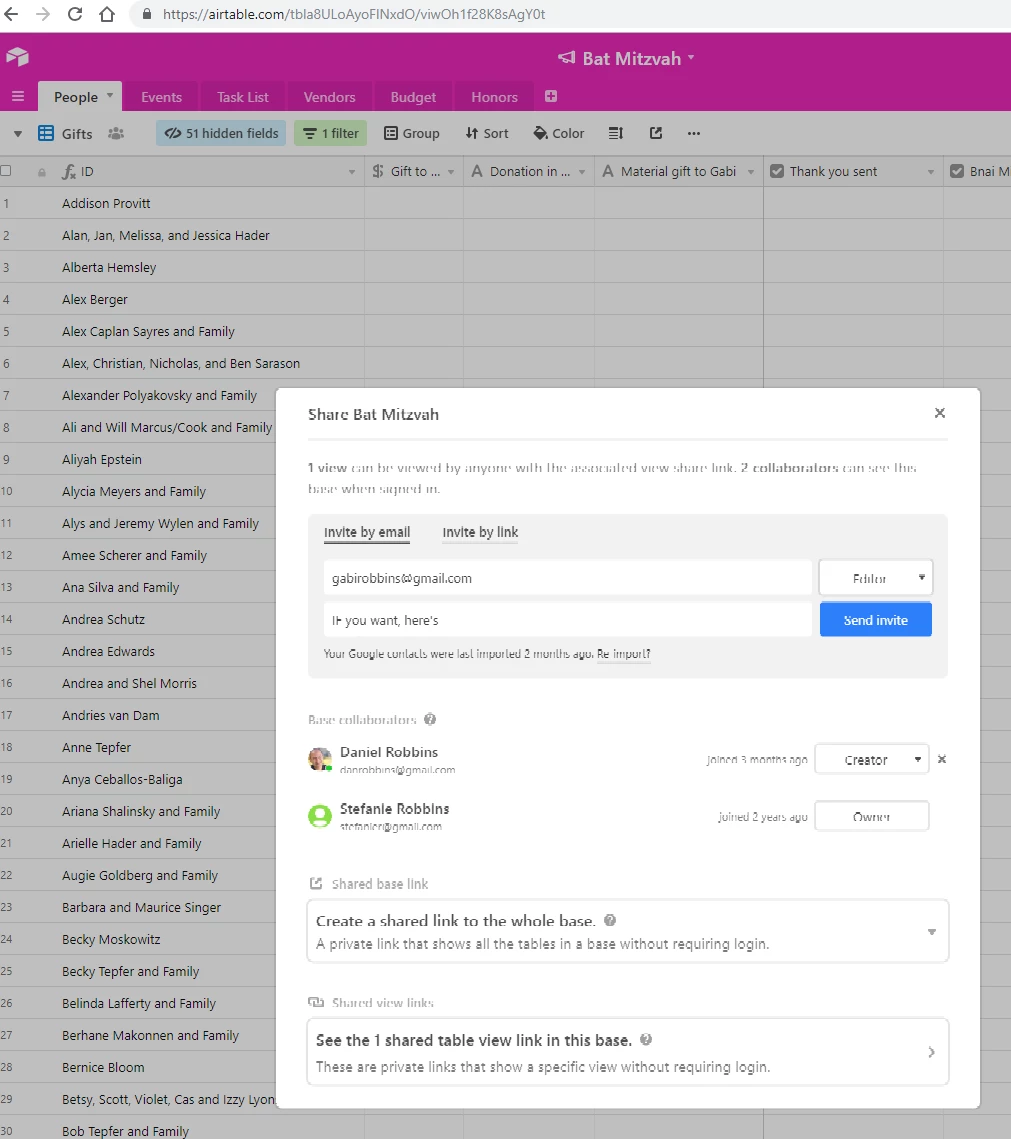1011x1139 pixels.
Task: Click the Airtable logo icon
Action: [x=17, y=57]
